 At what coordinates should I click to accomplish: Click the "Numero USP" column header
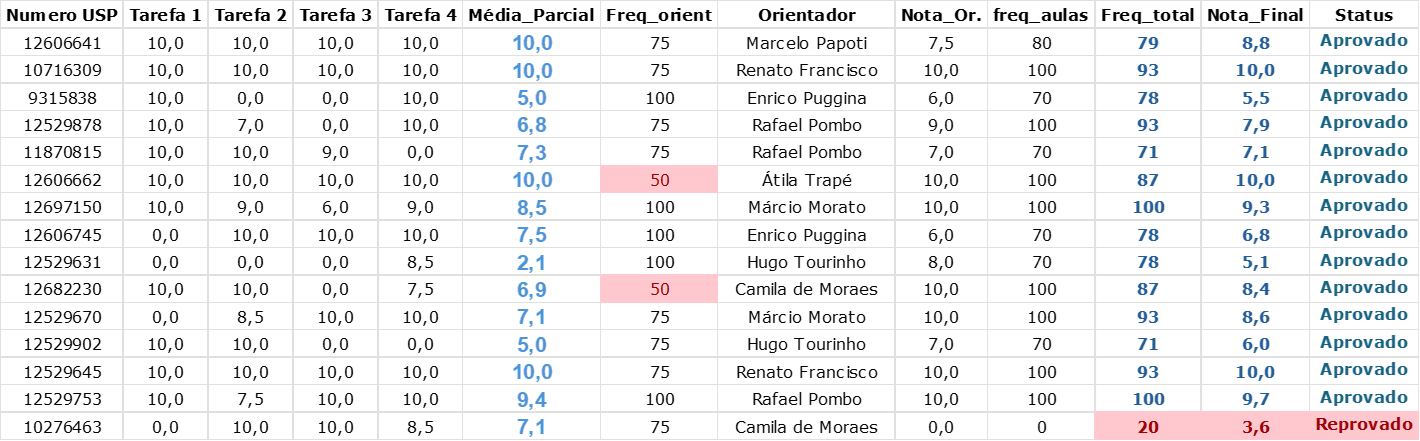click(x=63, y=15)
